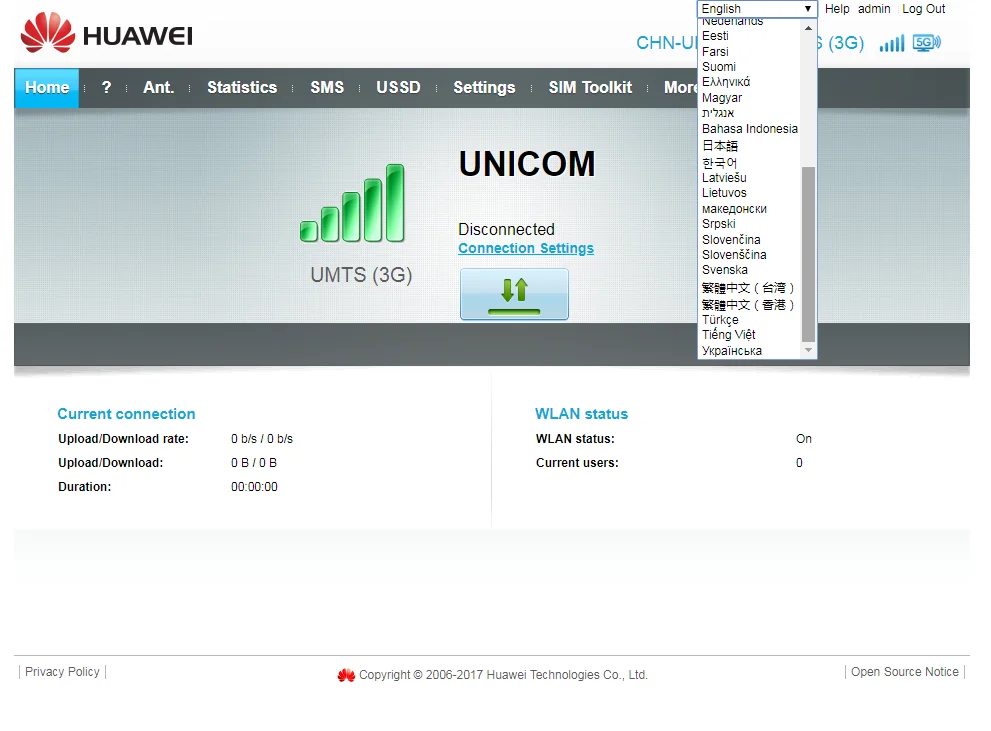Viewport: 991px width, 731px height.
Task: Select македонски language option
Action: [749, 208]
